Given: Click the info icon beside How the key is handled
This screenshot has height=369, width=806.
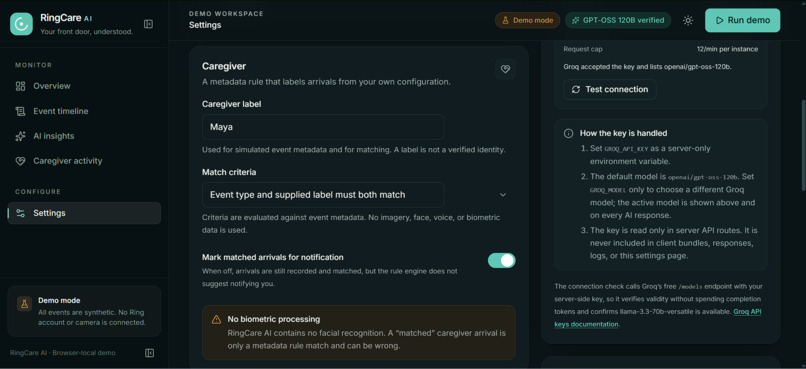Looking at the screenshot, I should point(569,133).
